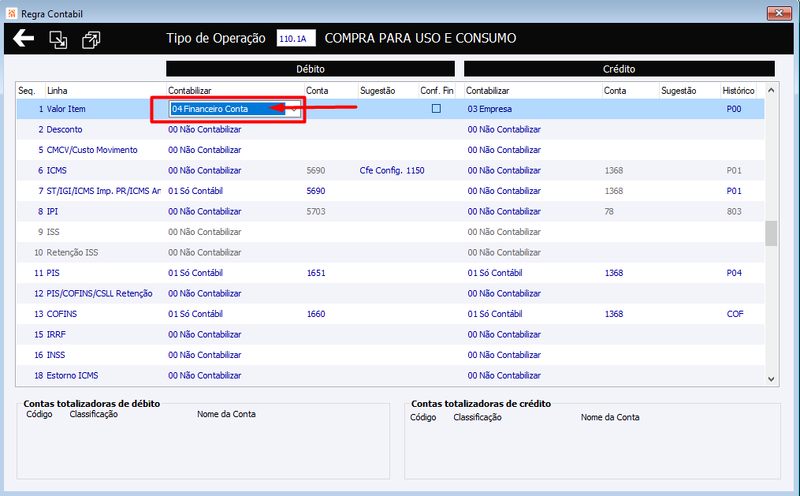Image resolution: width=800 pixels, height=496 pixels.
Task: Click 03 Empresa credit cell
Action: [x=490, y=109]
